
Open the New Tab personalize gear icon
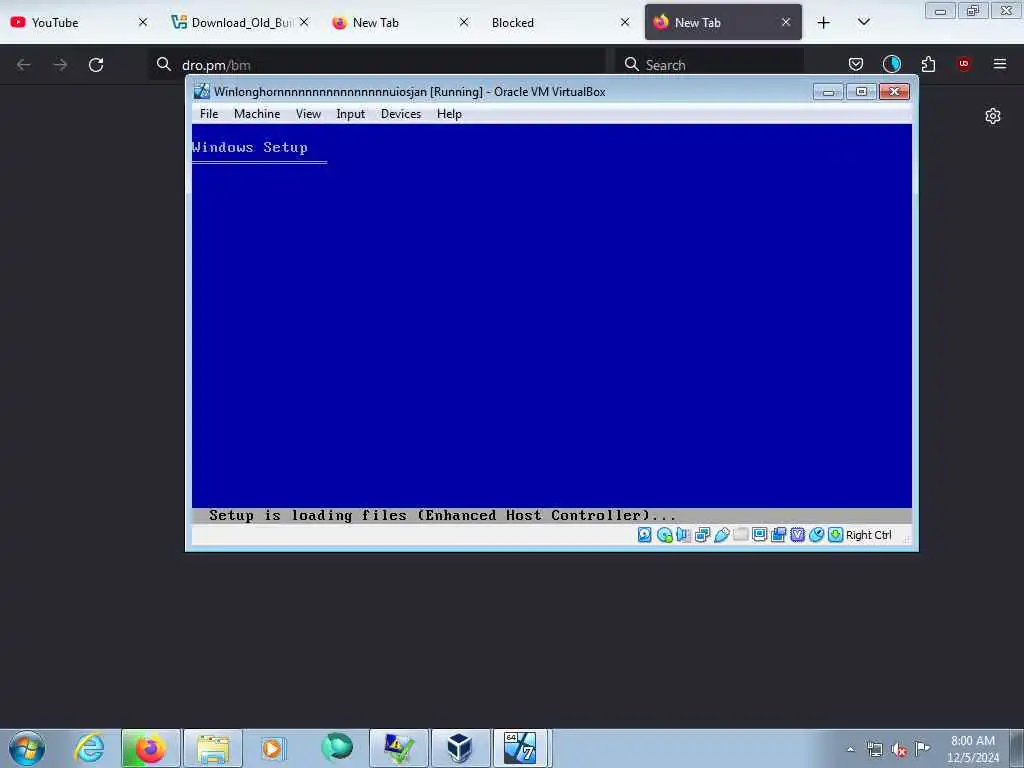point(993,116)
